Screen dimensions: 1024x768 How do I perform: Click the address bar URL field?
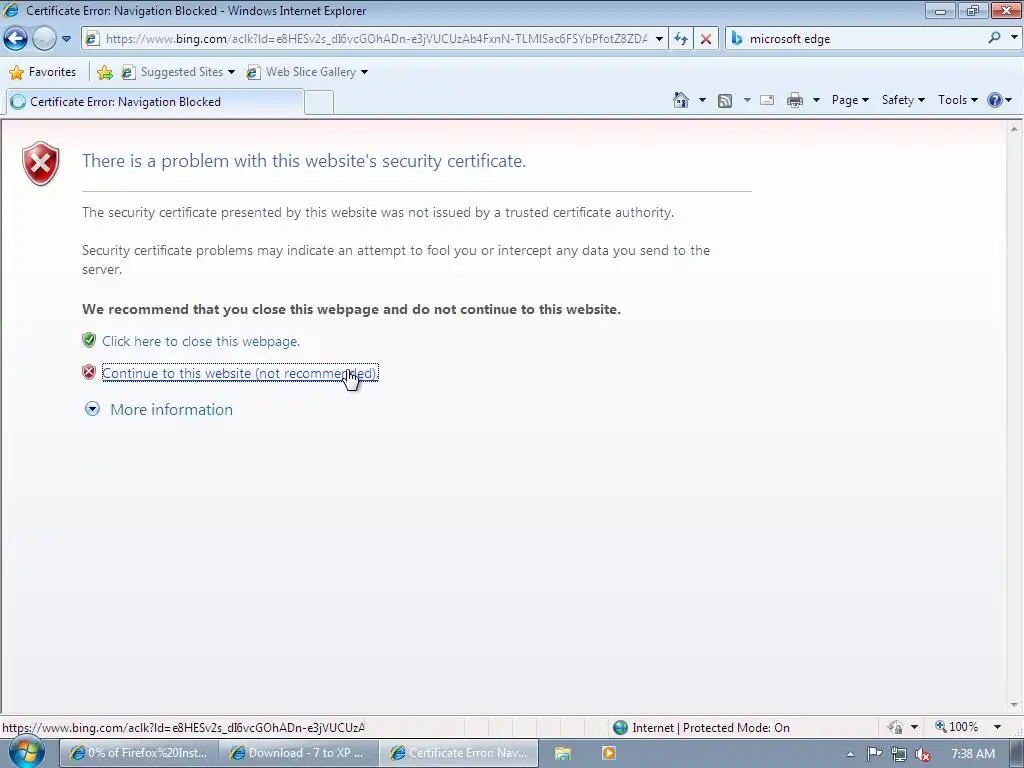tap(376, 39)
